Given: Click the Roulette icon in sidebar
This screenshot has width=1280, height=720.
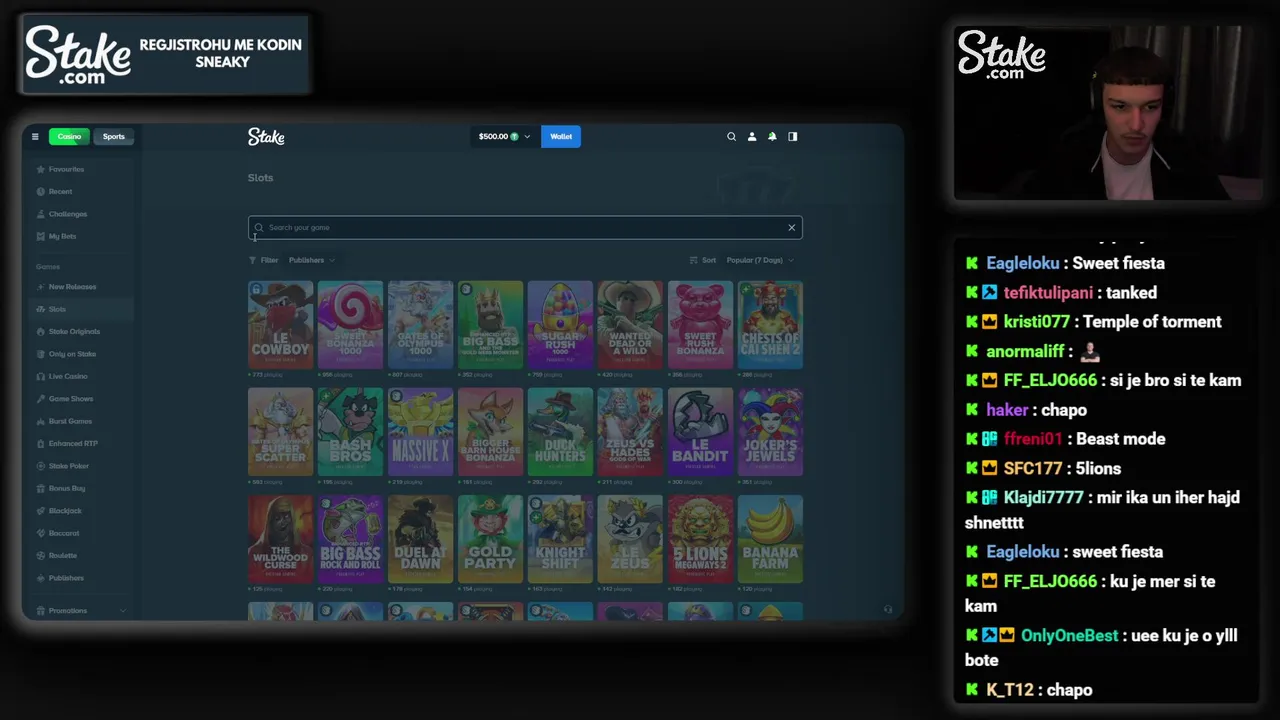Looking at the screenshot, I should [x=41, y=555].
